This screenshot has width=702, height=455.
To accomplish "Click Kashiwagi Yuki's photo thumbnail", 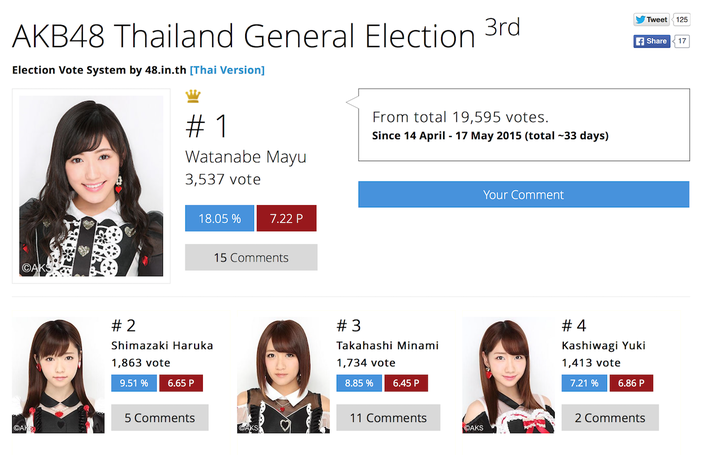I will pyautogui.click(x=508, y=375).
